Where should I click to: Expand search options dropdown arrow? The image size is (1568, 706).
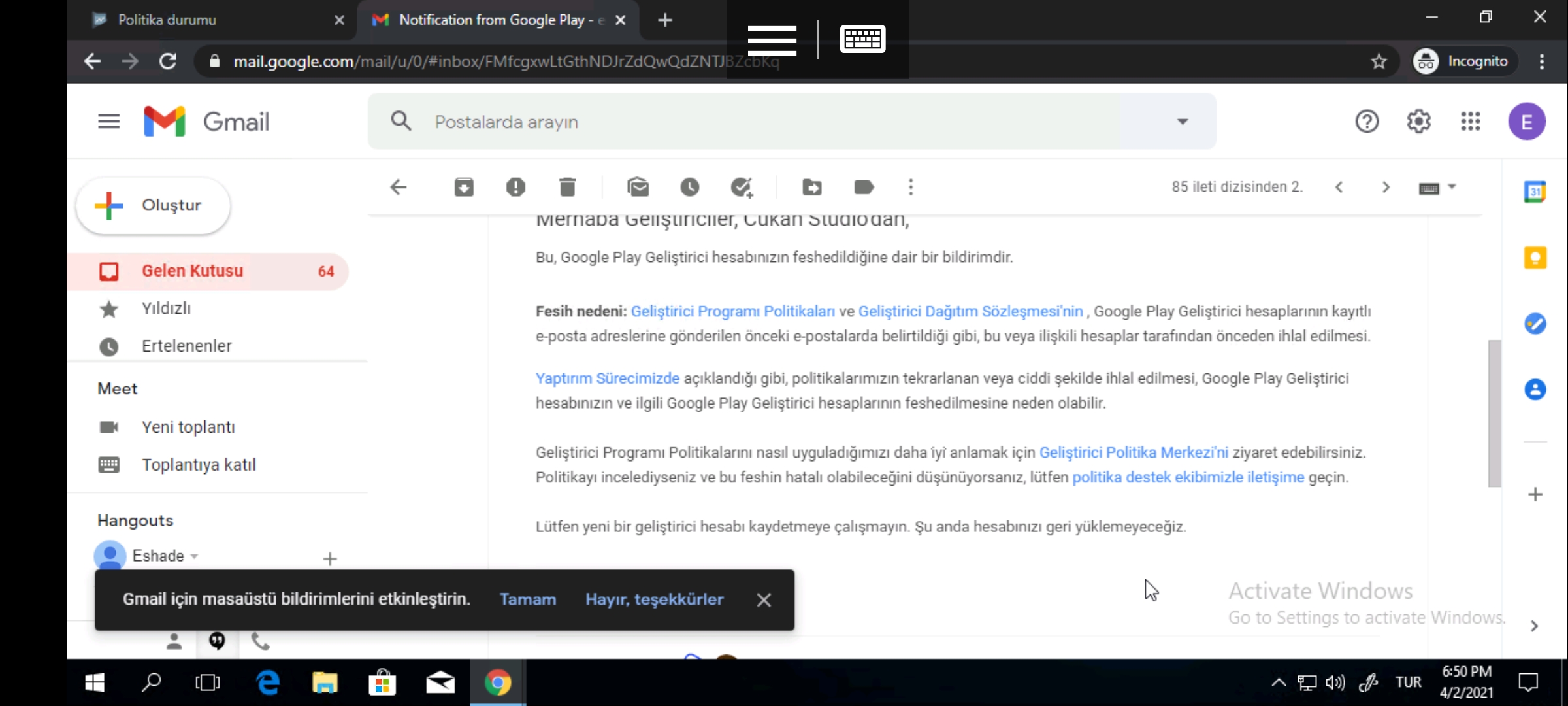pyautogui.click(x=1182, y=122)
